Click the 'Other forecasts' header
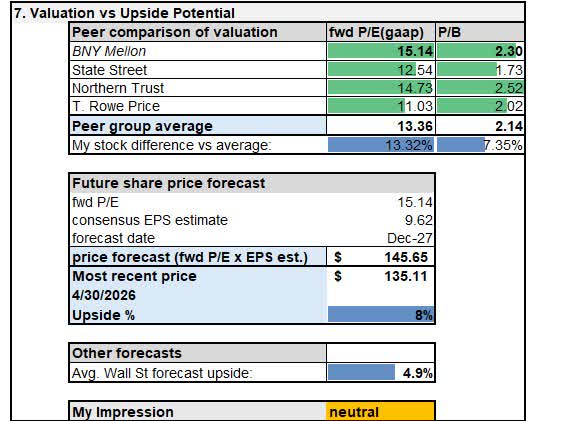 coord(127,353)
